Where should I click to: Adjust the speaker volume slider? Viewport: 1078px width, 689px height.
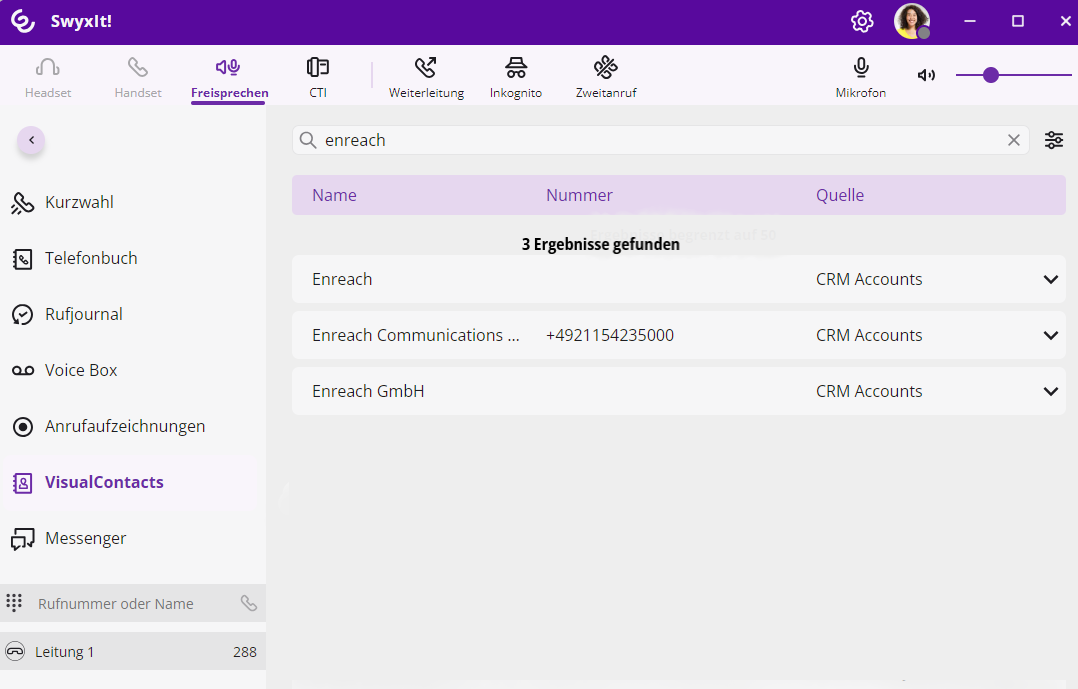tap(1013, 75)
